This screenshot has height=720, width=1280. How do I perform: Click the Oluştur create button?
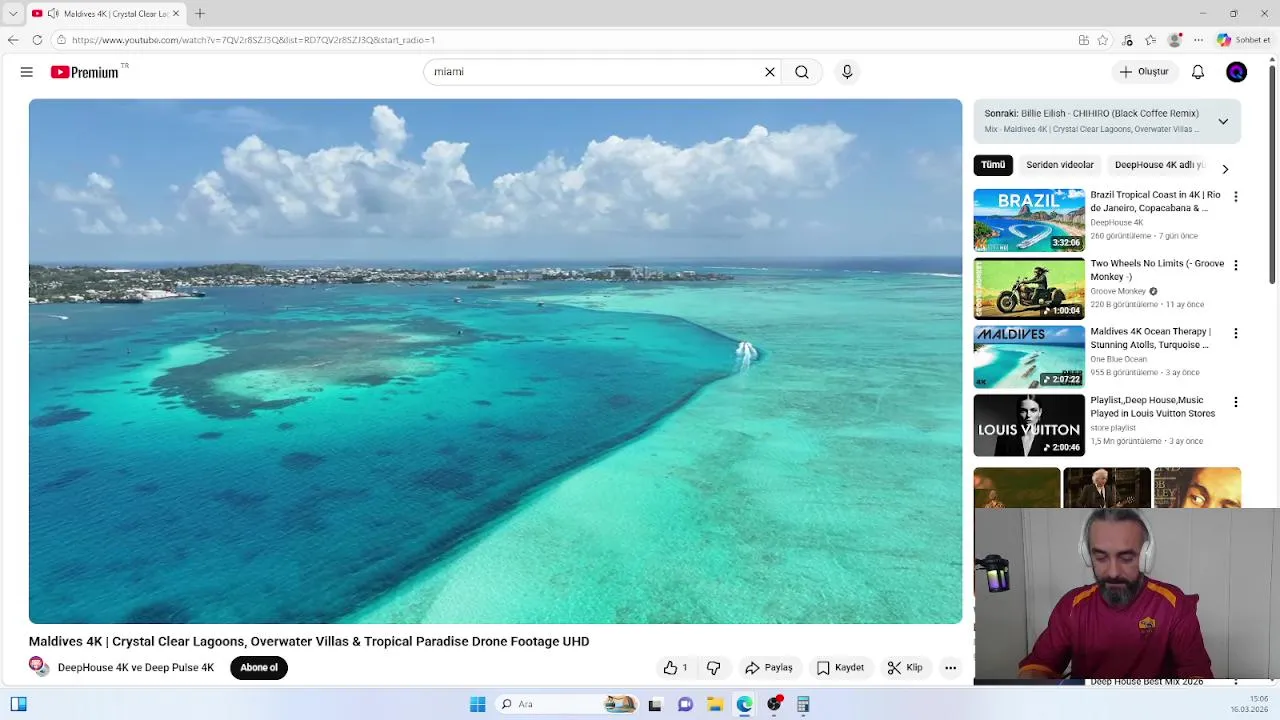[x=1144, y=72]
